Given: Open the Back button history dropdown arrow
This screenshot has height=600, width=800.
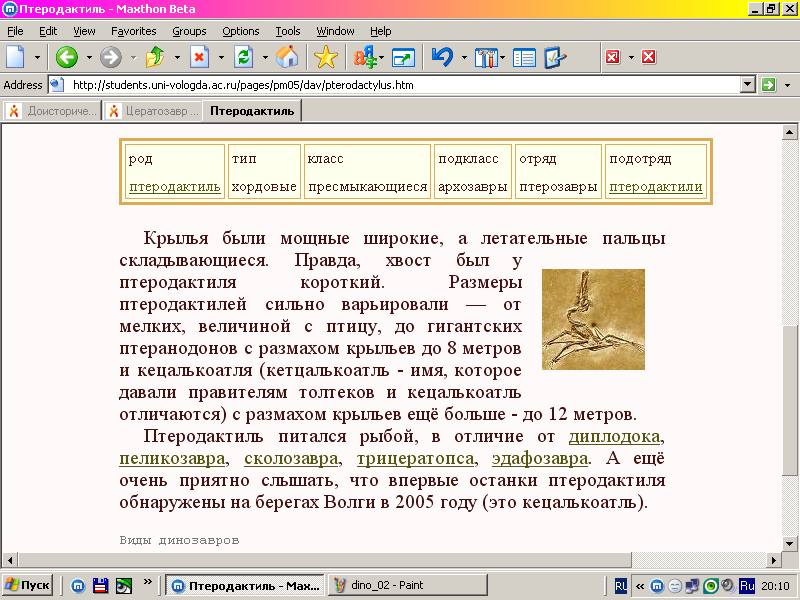Looking at the screenshot, I should click(x=88, y=57).
